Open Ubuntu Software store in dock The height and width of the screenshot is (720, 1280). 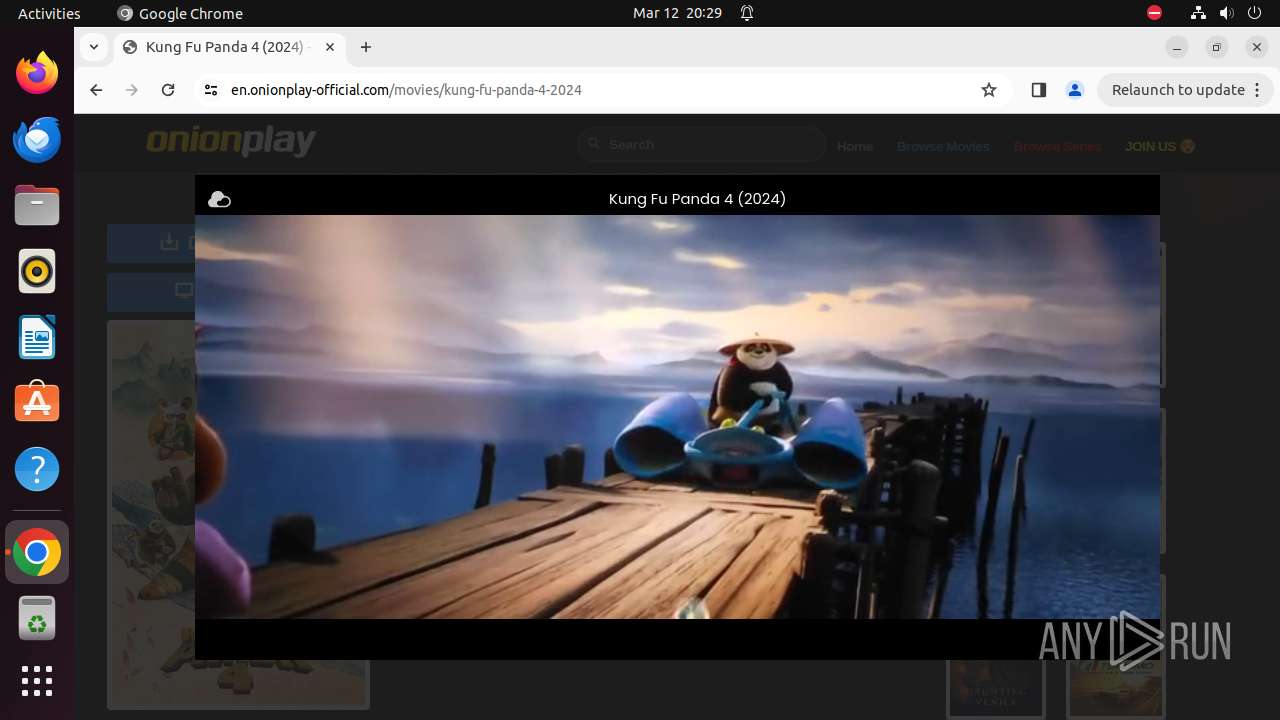click(x=37, y=403)
